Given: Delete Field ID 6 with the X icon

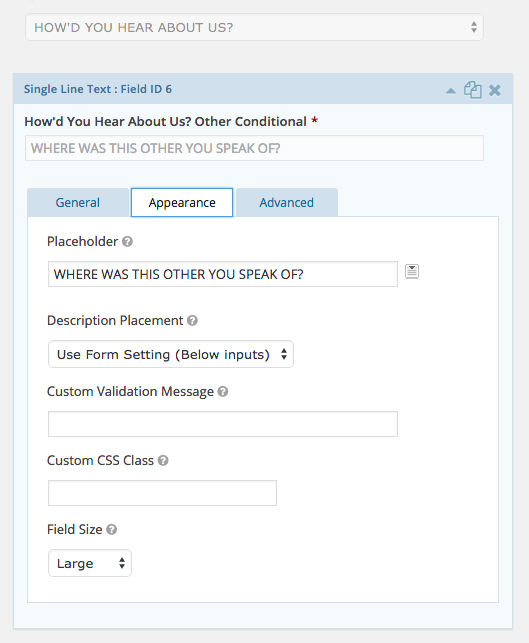Looking at the screenshot, I should pos(495,90).
